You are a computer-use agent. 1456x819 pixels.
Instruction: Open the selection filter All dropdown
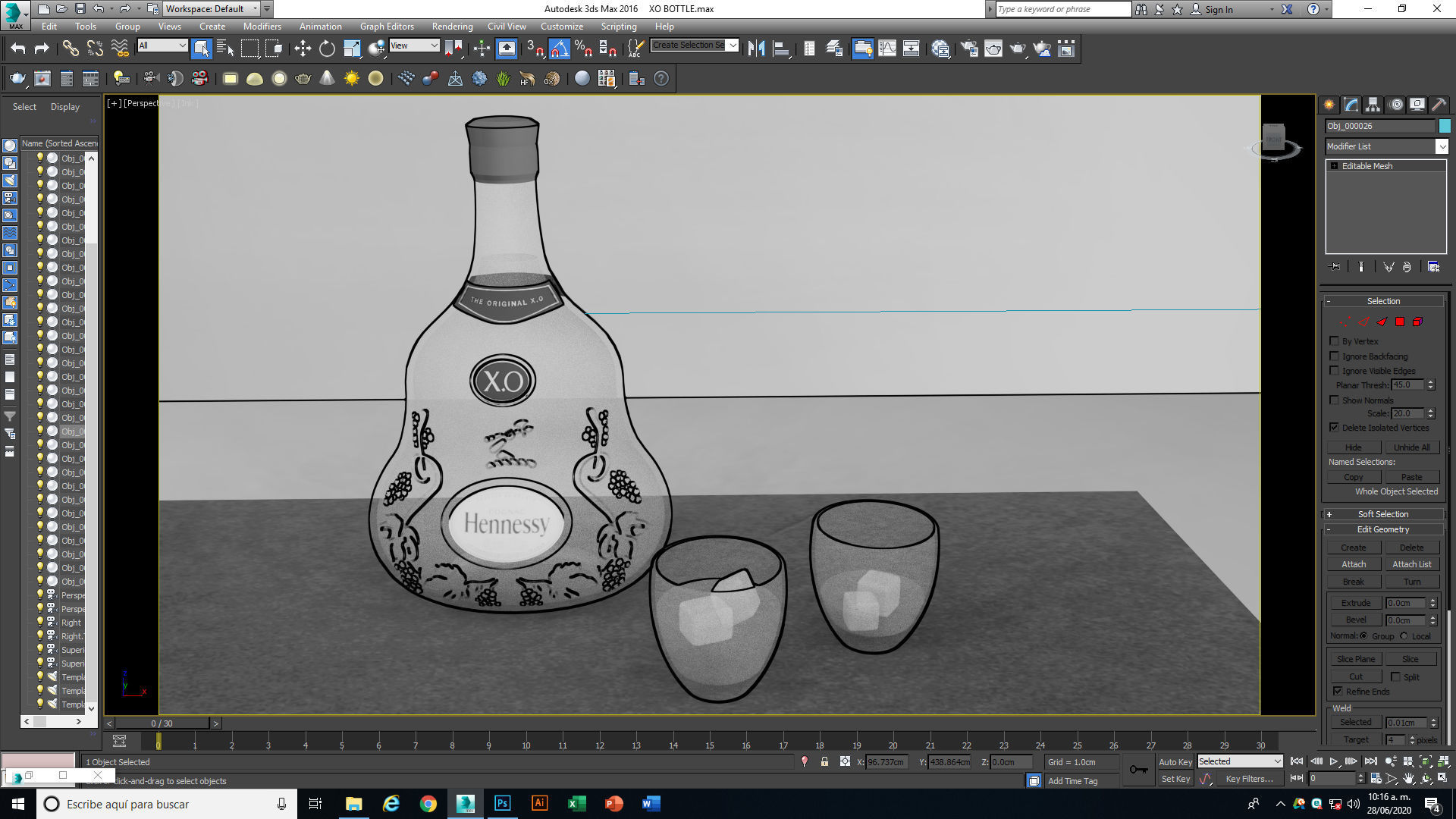point(162,45)
